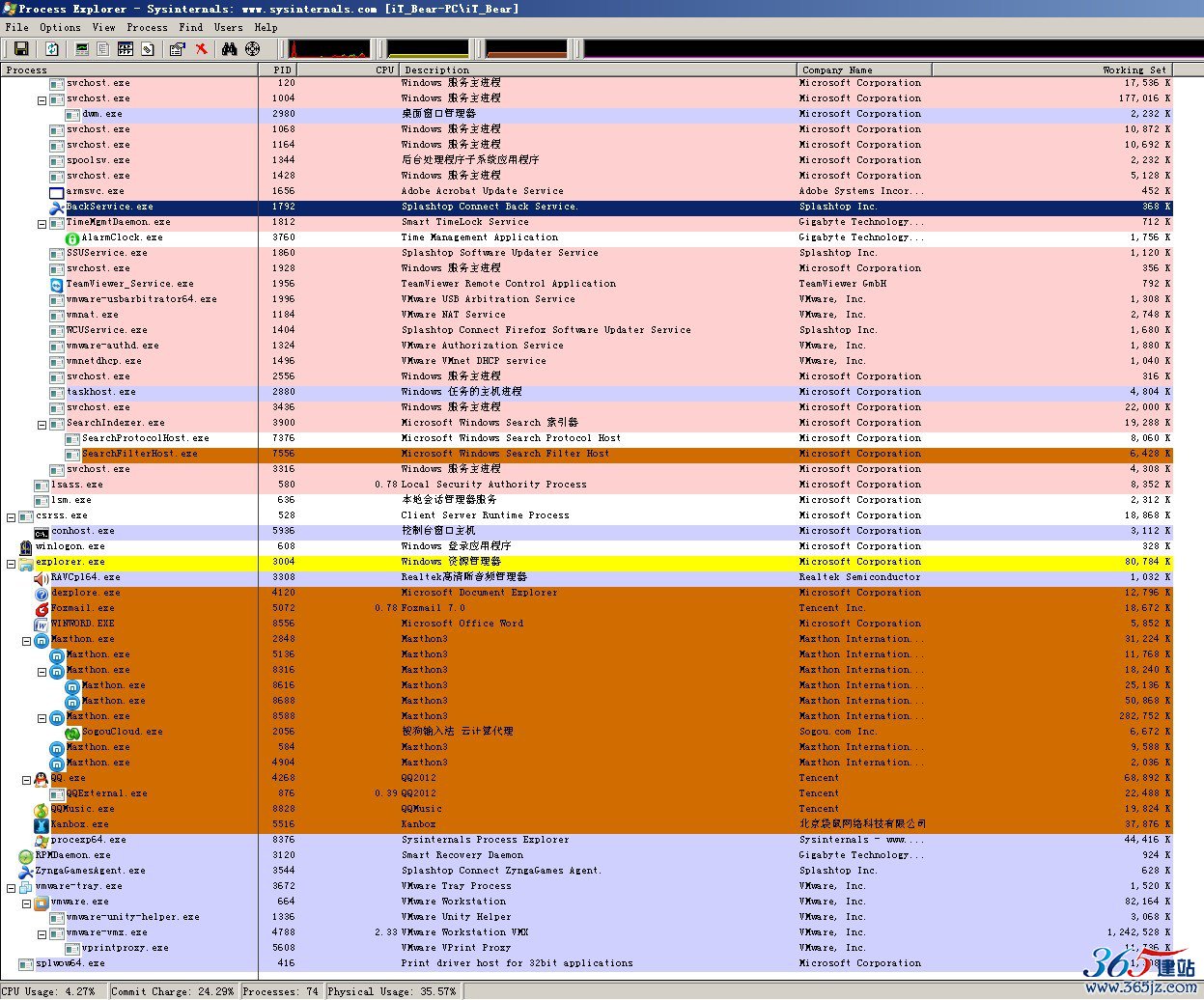The image size is (1204, 1000).
Task: Collapse the vmware.exe tree node
Action: [x=26, y=903]
